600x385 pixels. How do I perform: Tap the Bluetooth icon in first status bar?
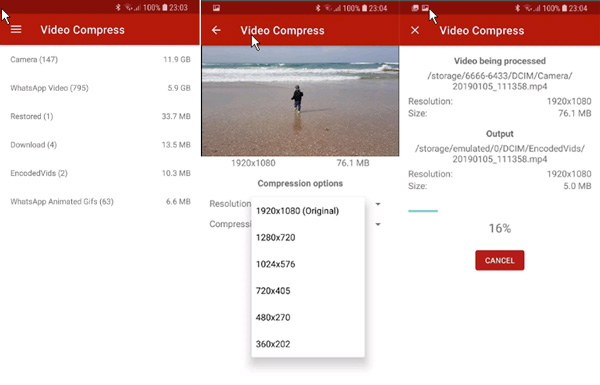point(118,8)
